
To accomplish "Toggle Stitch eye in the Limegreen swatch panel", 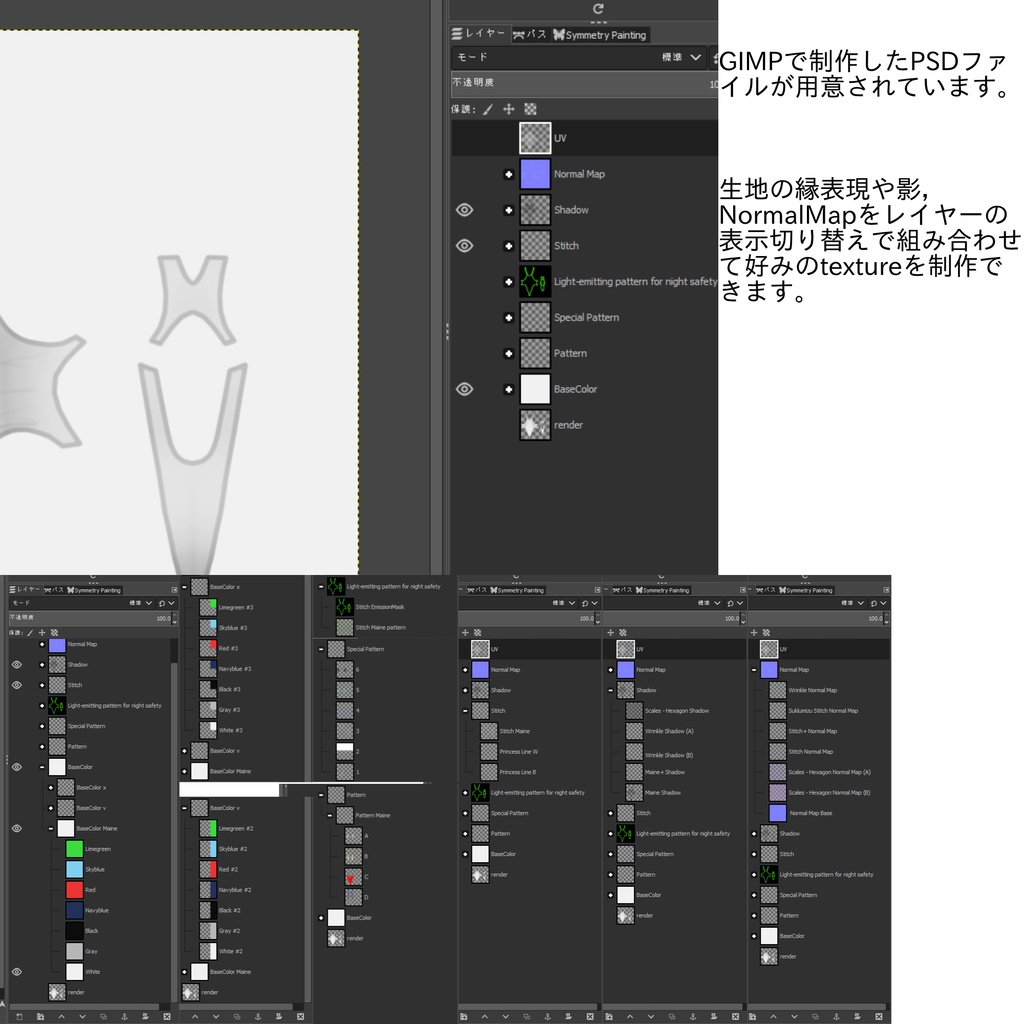I will [17, 685].
